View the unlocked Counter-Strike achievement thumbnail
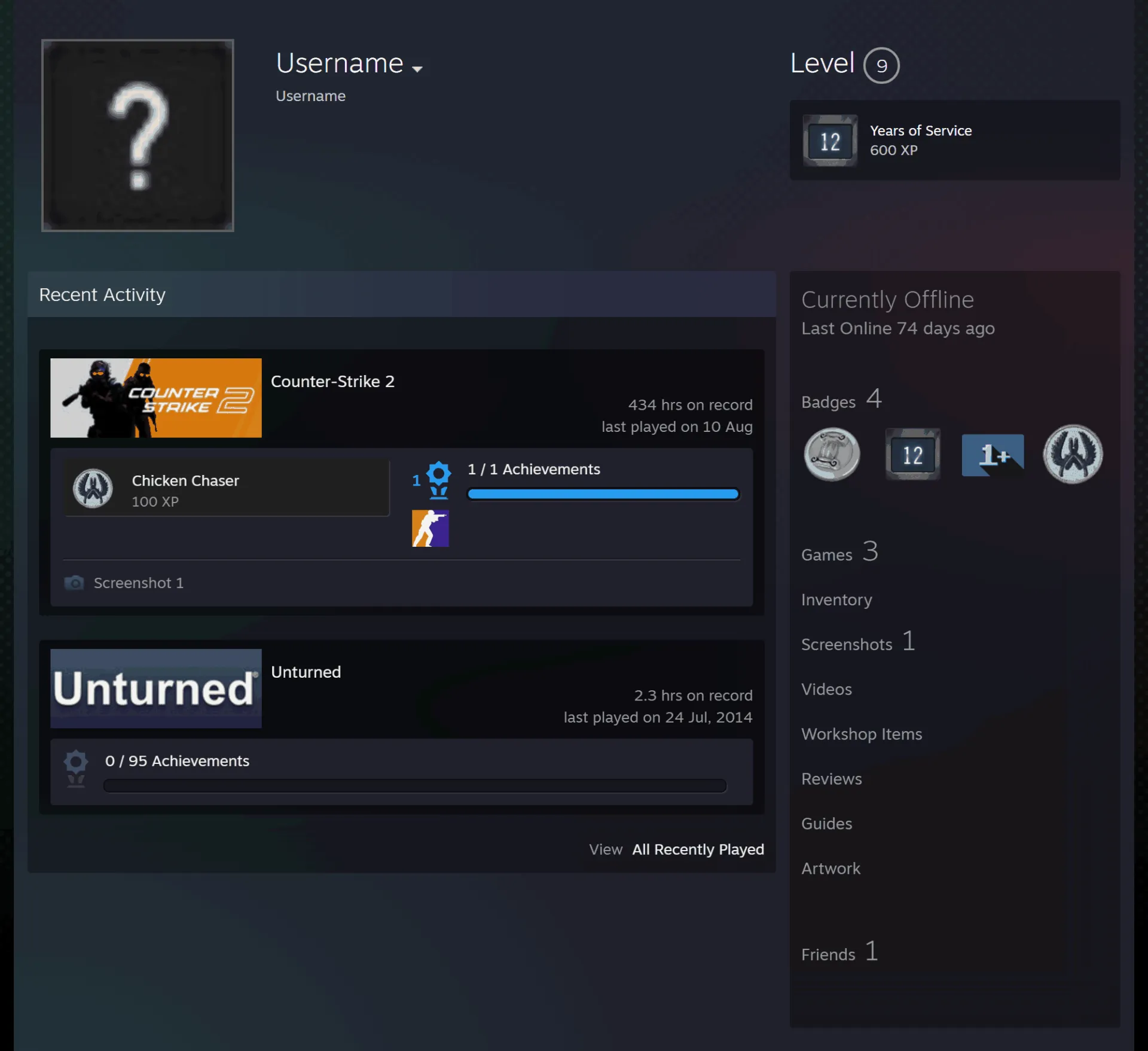 click(430, 528)
